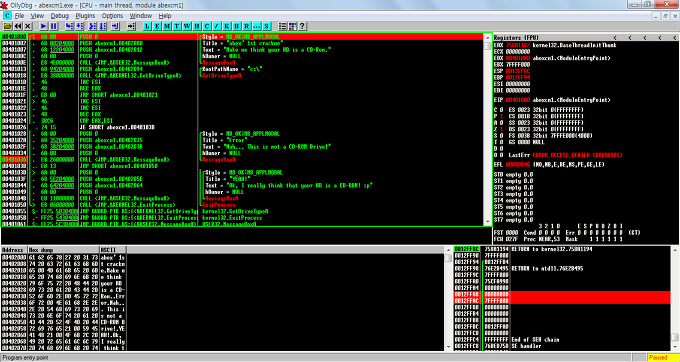Open the View menu

[x=37, y=16]
